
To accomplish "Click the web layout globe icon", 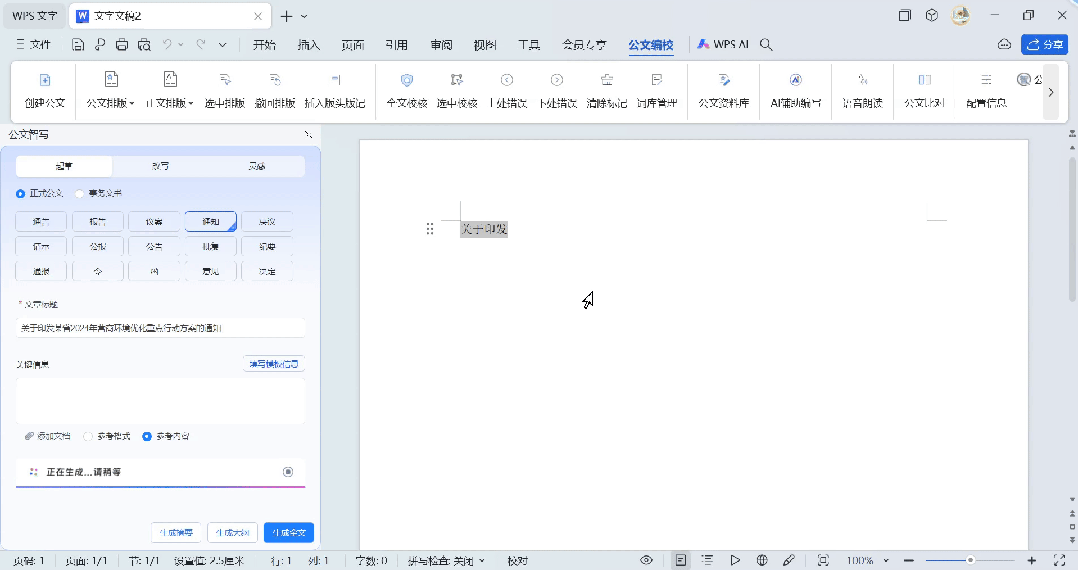I will (762, 560).
